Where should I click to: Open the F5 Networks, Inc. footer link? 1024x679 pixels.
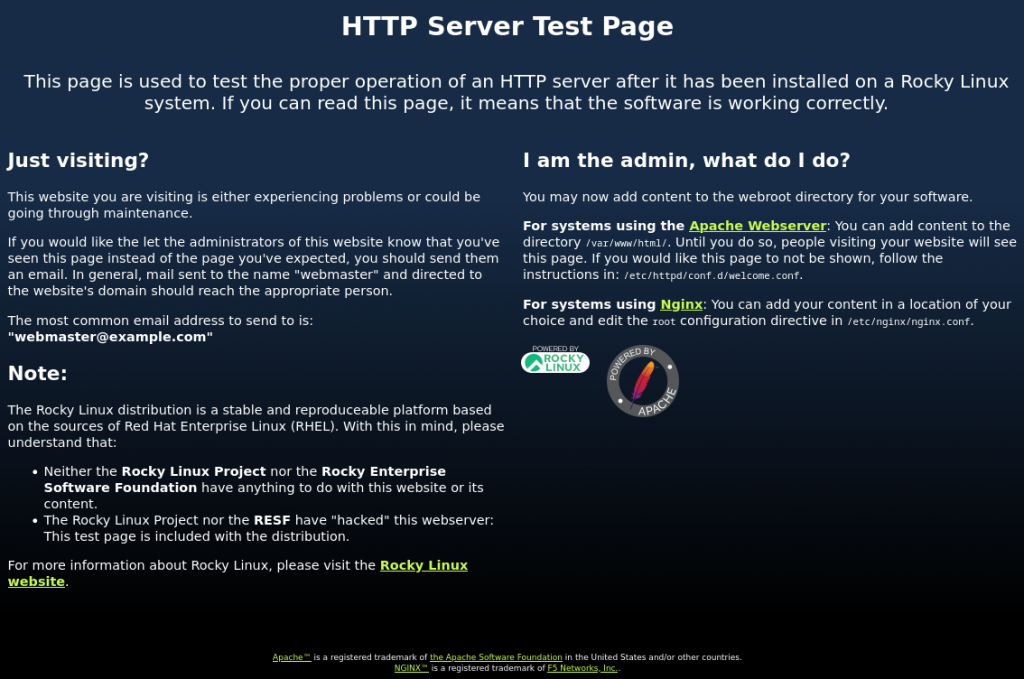(x=583, y=669)
